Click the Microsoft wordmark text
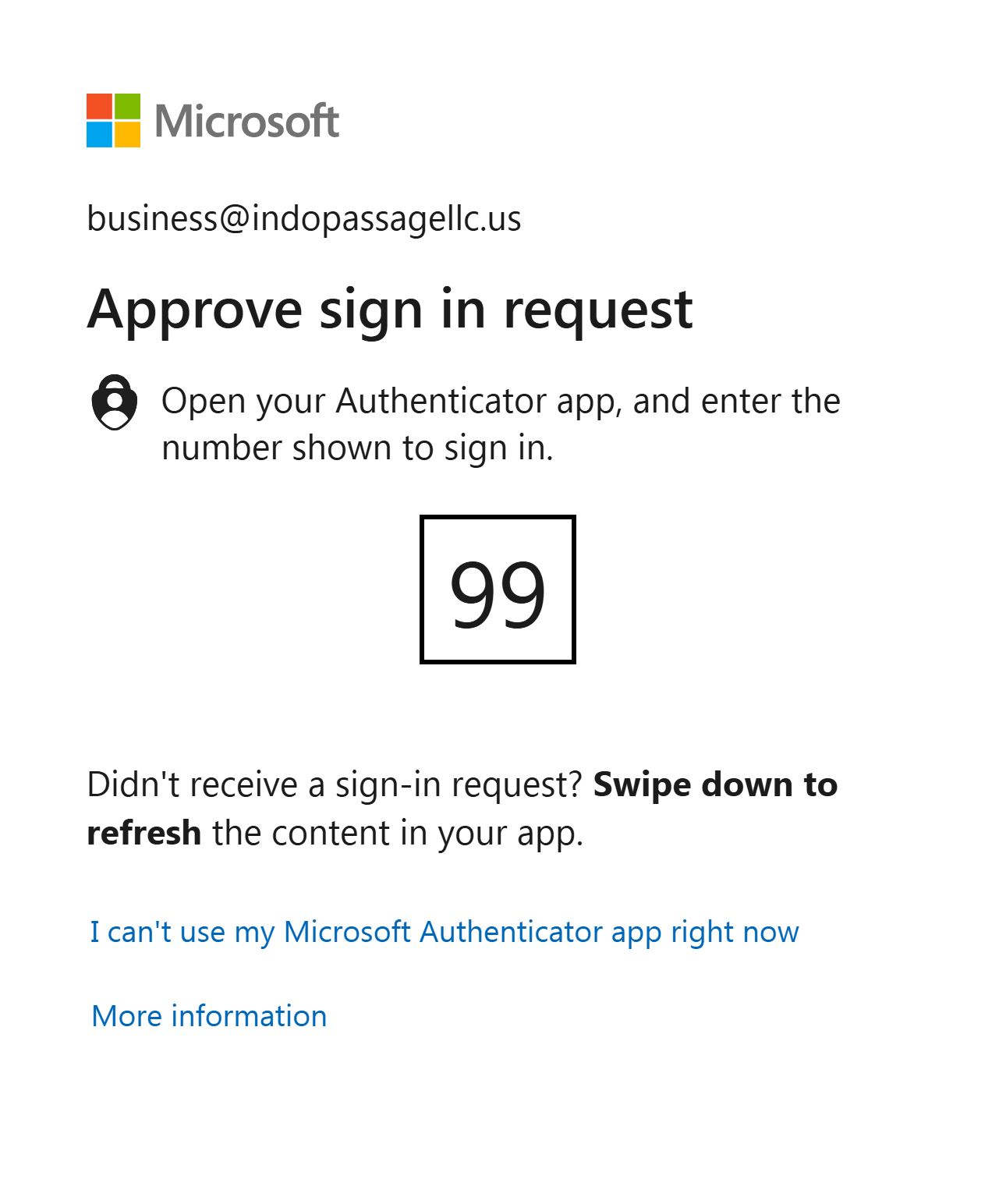The height and width of the screenshot is (1204, 999). tap(246, 121)
